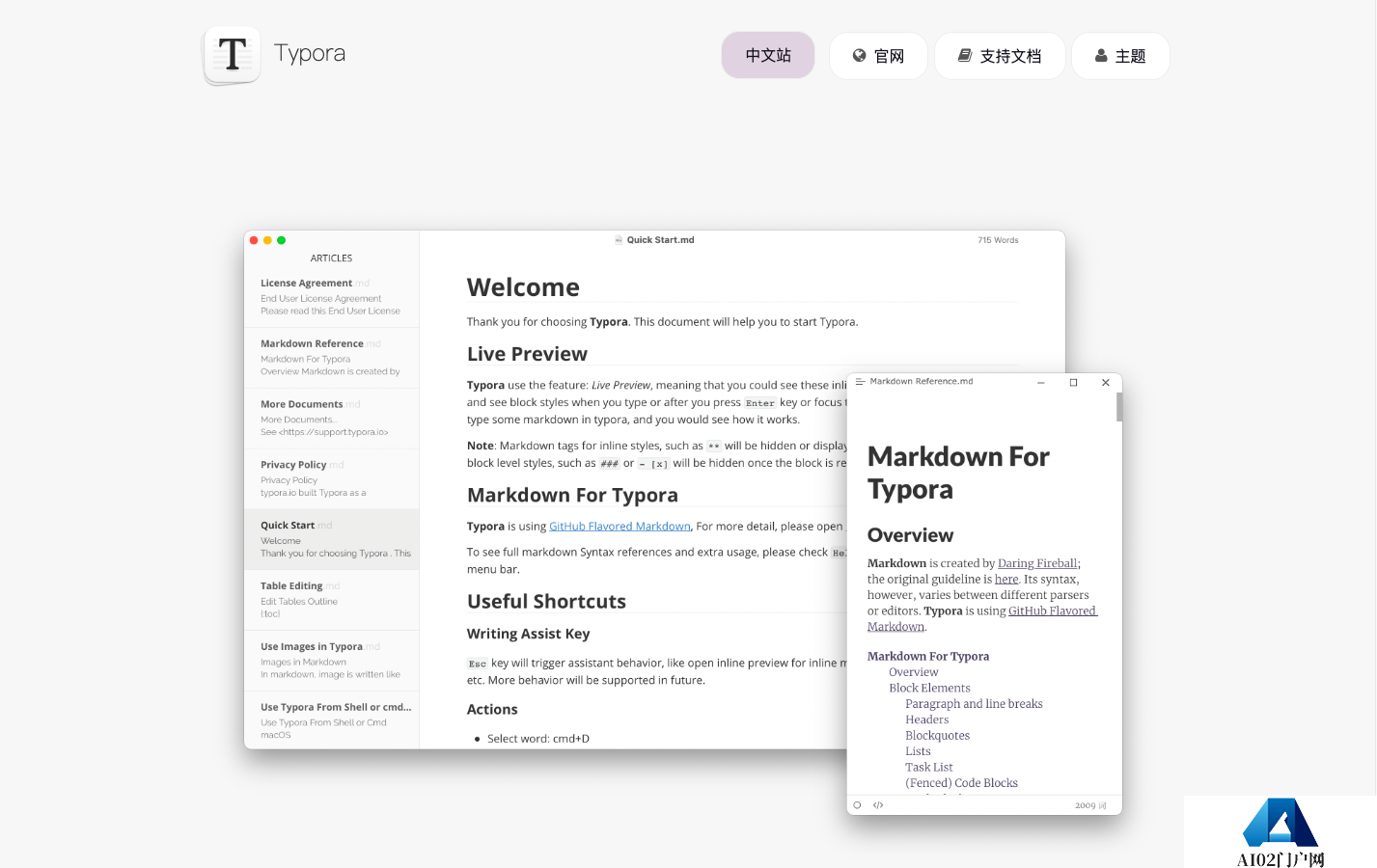Viewport: 1377px width, 868px height.
Task: Click the Welcome heading
Action: pyautogui.click(x=523, y=287)
